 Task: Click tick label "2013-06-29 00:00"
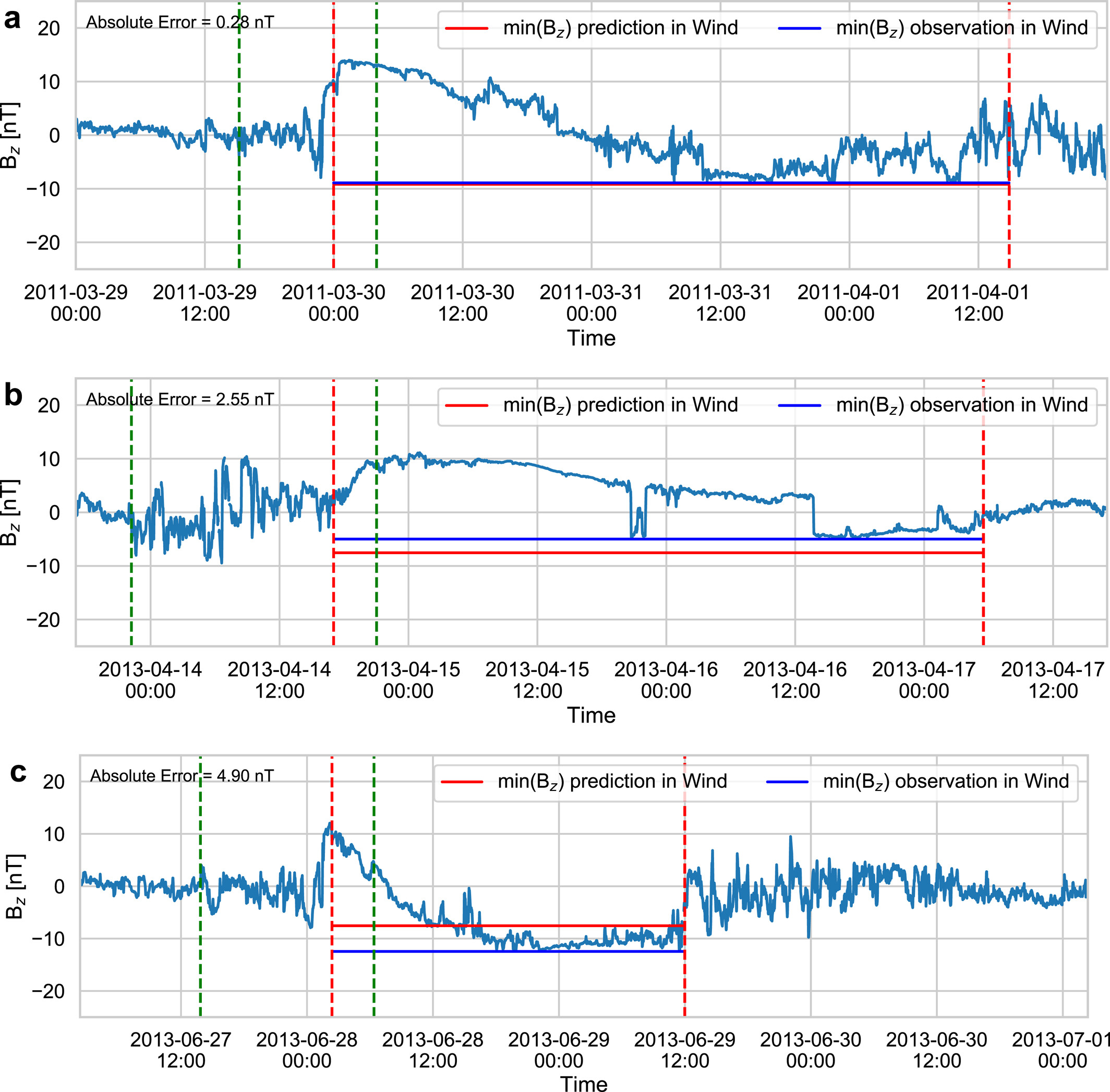[x=559, y=1050]
